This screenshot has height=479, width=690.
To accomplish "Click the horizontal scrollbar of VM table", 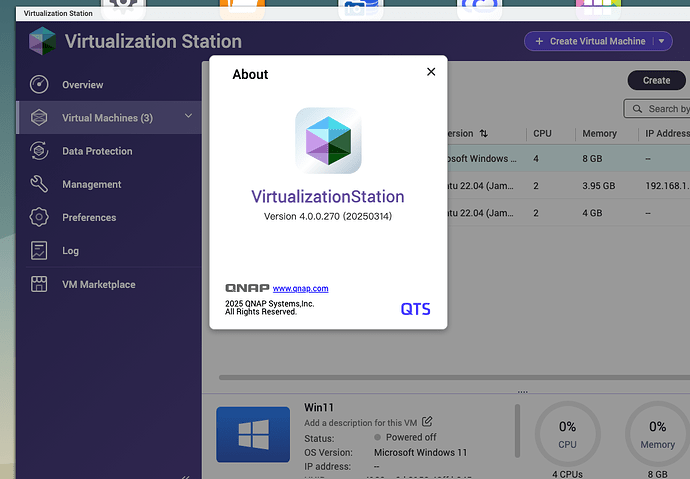I will (x=454, y=377).
